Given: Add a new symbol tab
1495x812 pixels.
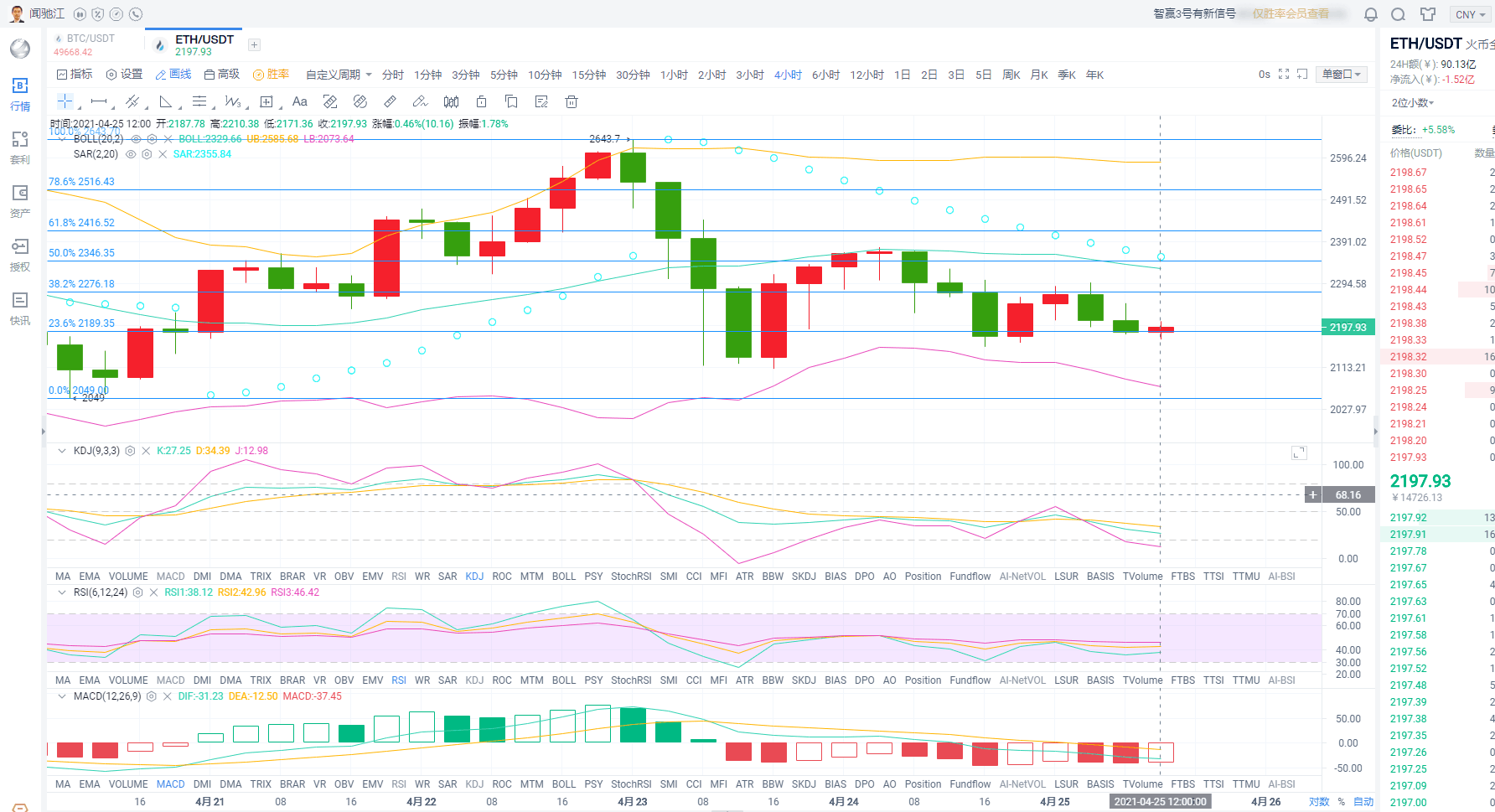Looking at the screenshot, I should [x=254, y=44].
